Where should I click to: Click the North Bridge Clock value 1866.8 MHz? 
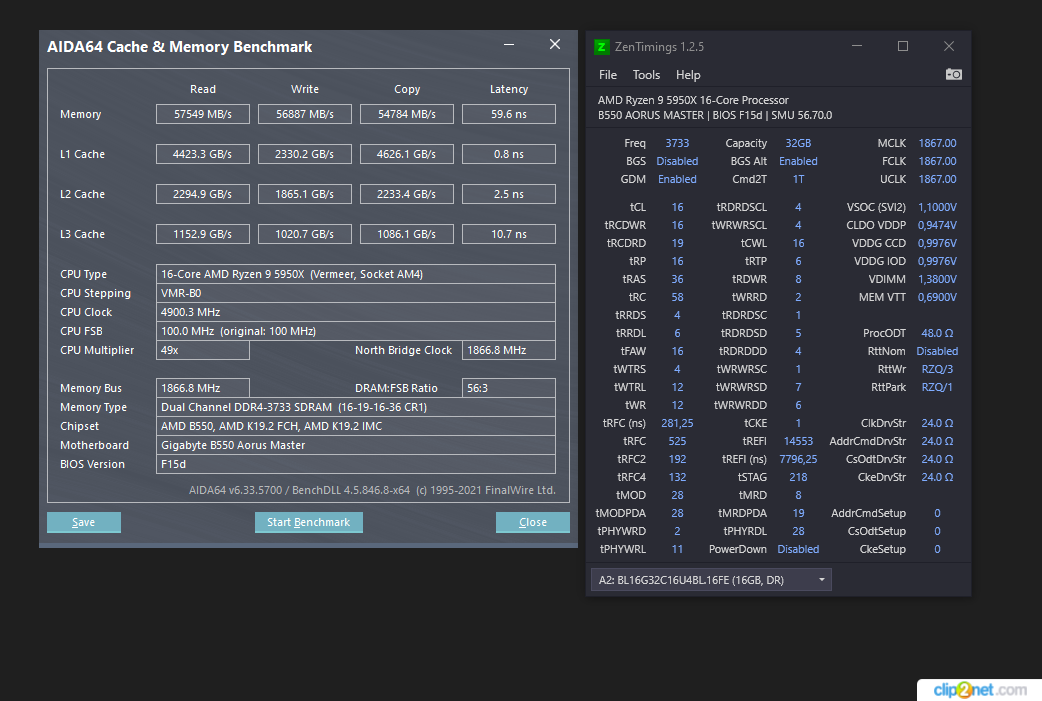click(508, 350)
